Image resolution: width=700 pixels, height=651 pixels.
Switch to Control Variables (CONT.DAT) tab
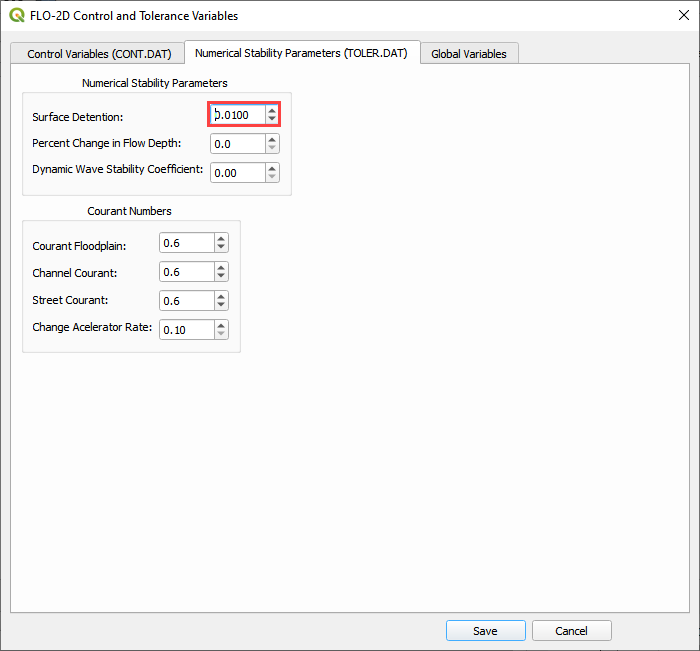[97, 54]
